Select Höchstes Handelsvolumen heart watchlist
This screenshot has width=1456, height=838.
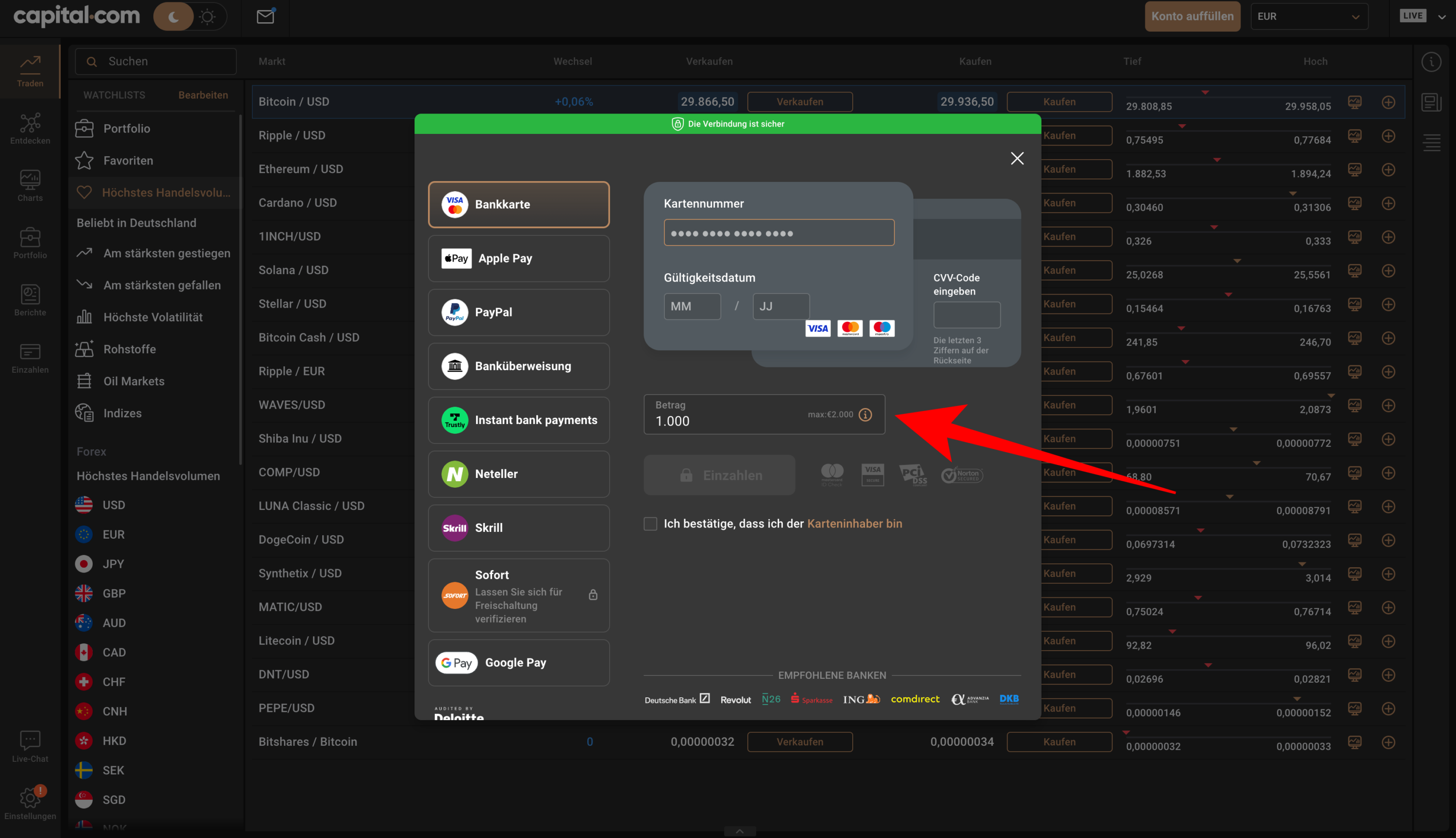(154, 192)
